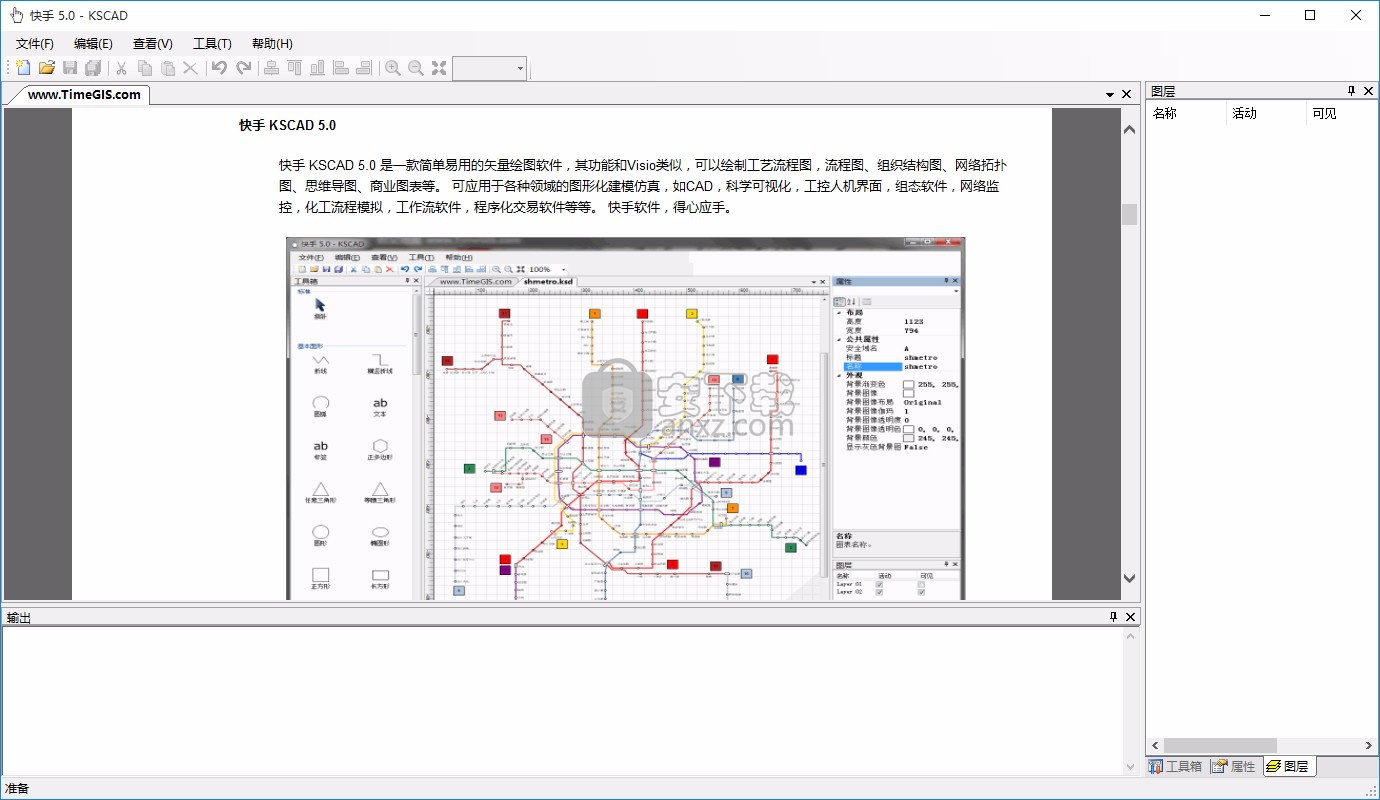Image resolution: width=1380 pixels, height=800 pixels.
Task: Click the document vertical scrollbar thumb
Action: pos(1129,214)
